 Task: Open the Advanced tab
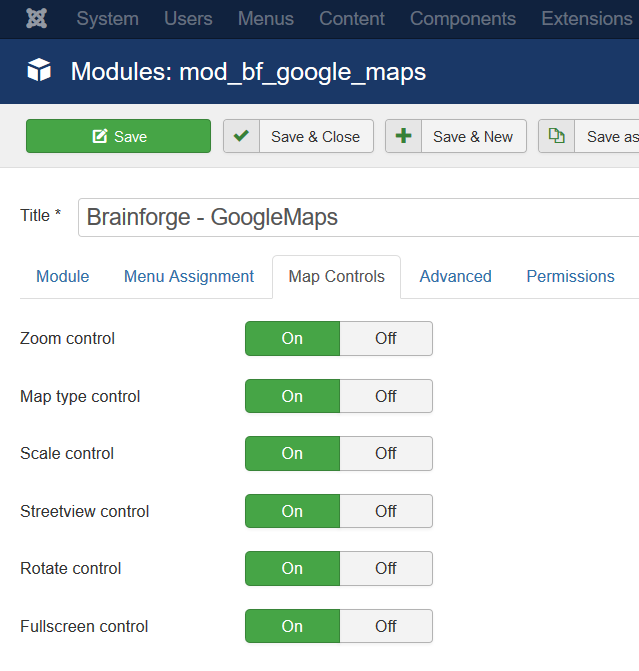[455, 276]
